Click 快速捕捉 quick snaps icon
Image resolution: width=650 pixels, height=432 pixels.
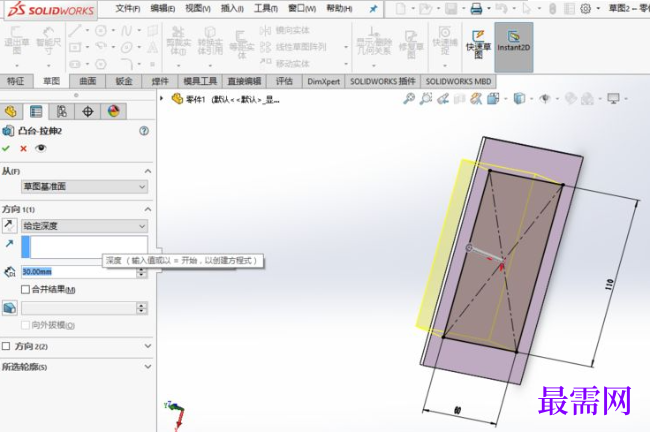[445, 41]
